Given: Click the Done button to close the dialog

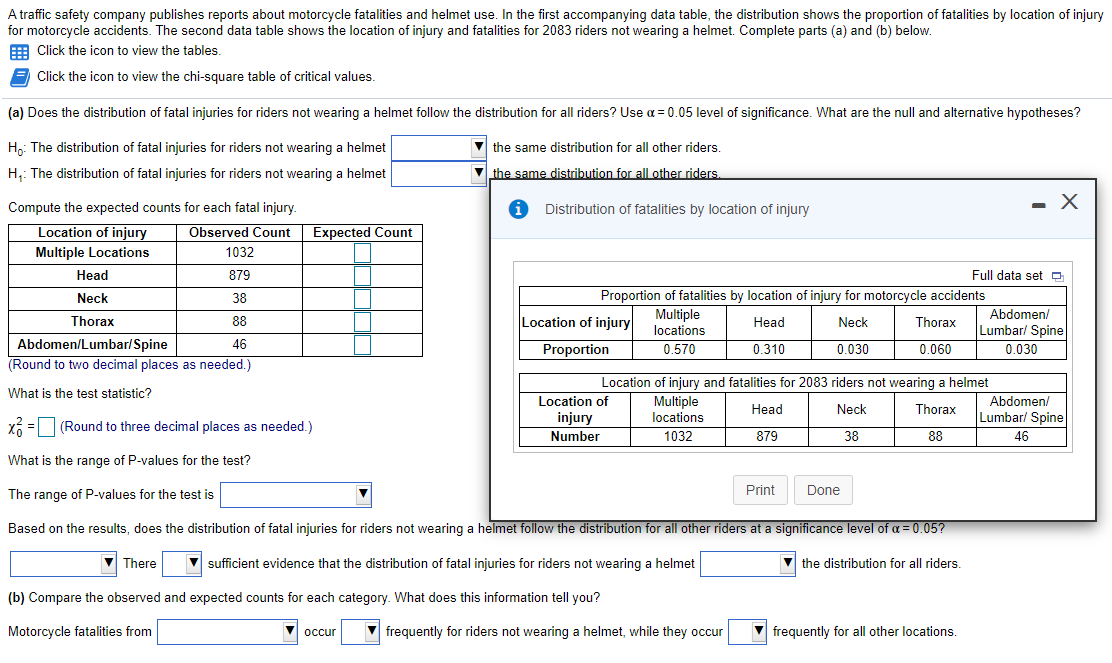Looking at the screenshot, I should point(823,490).
